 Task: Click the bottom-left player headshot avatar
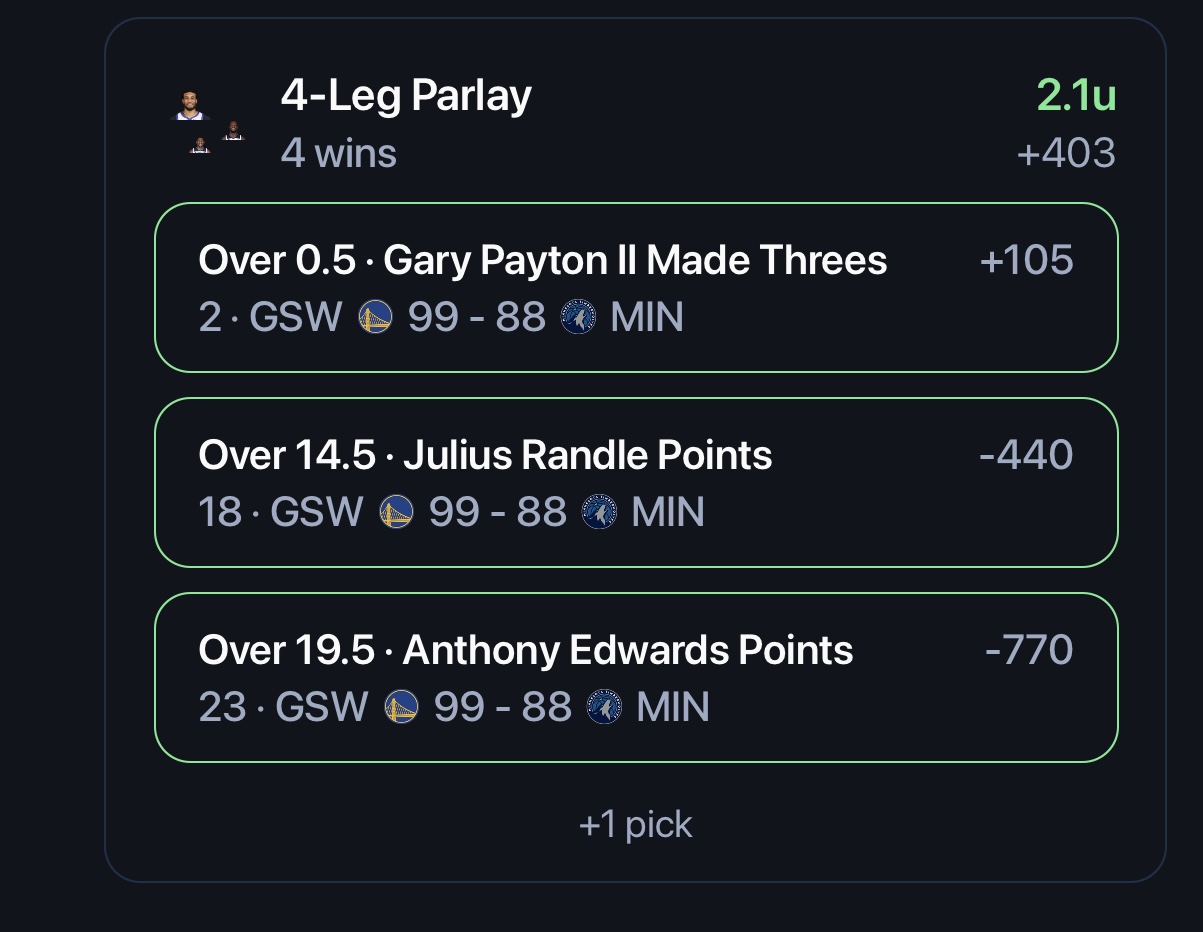[x=200, y=146]
